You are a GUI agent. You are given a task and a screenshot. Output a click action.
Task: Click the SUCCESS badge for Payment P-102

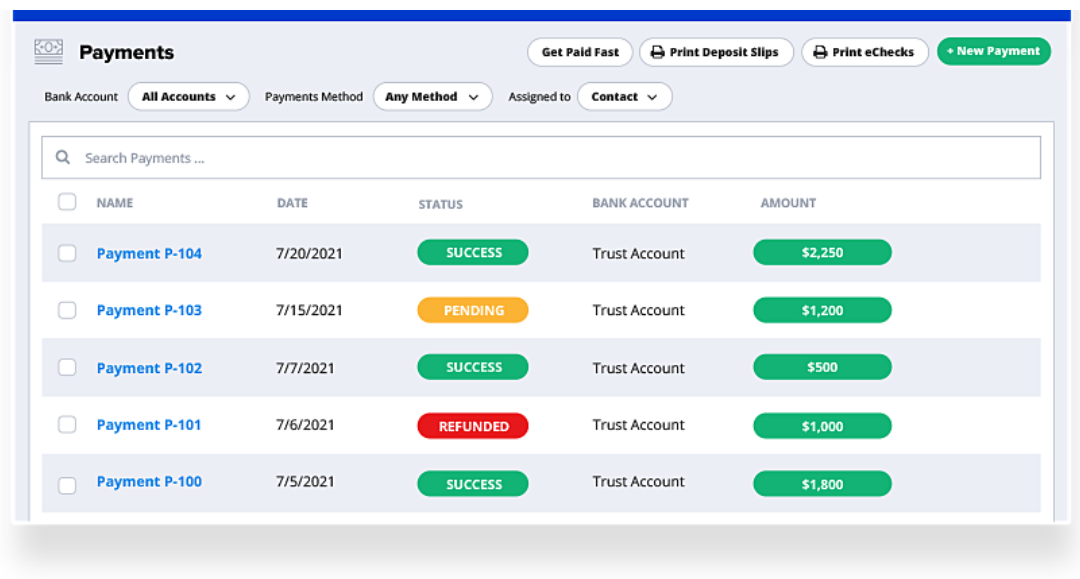(472, 367)
